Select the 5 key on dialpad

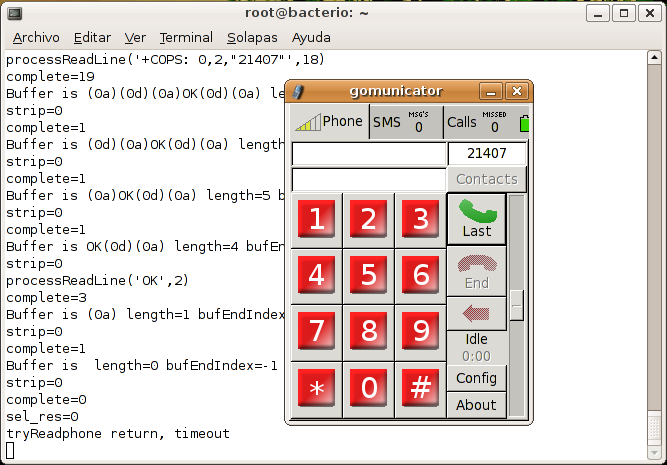(368, 275)
